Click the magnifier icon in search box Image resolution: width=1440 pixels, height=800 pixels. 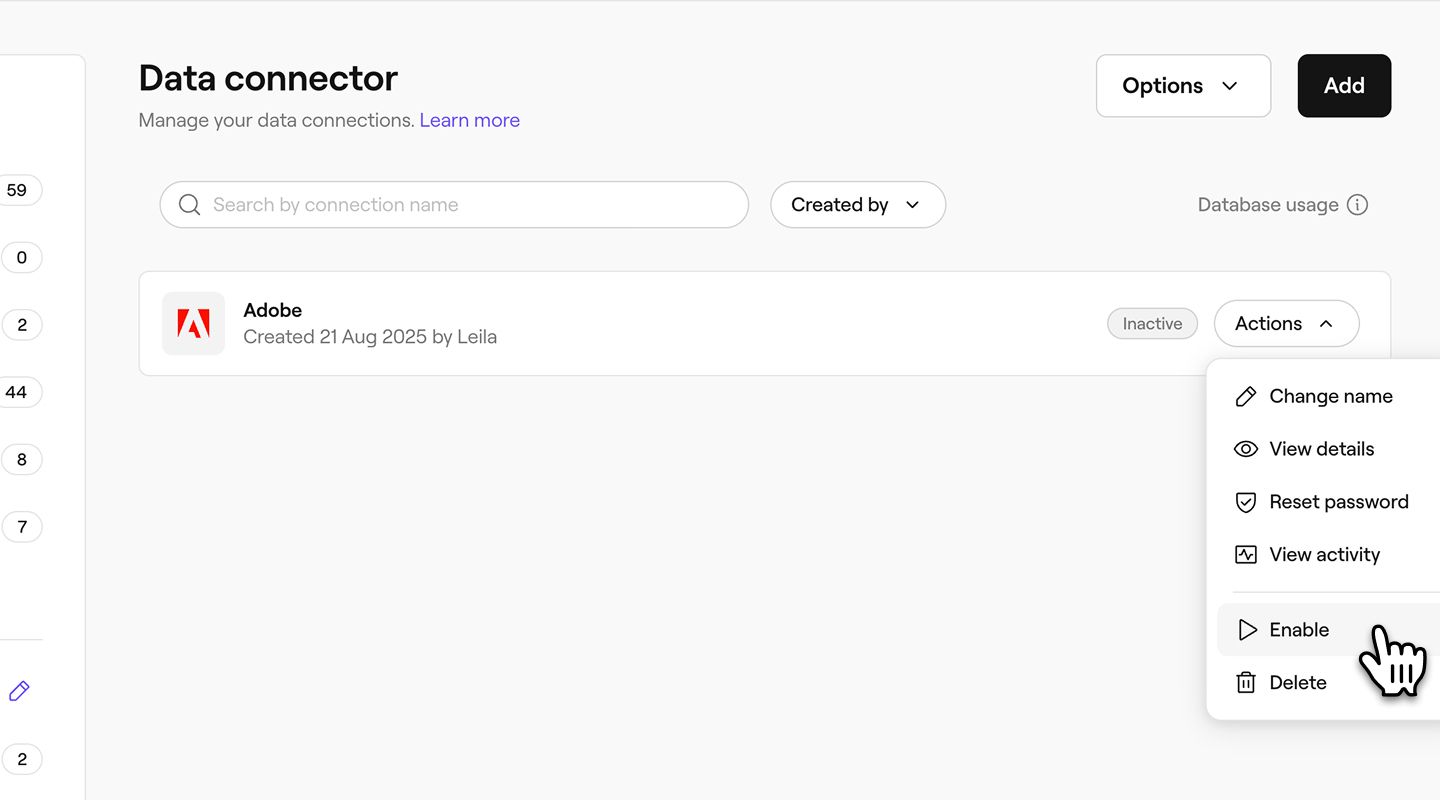(189, 205)
